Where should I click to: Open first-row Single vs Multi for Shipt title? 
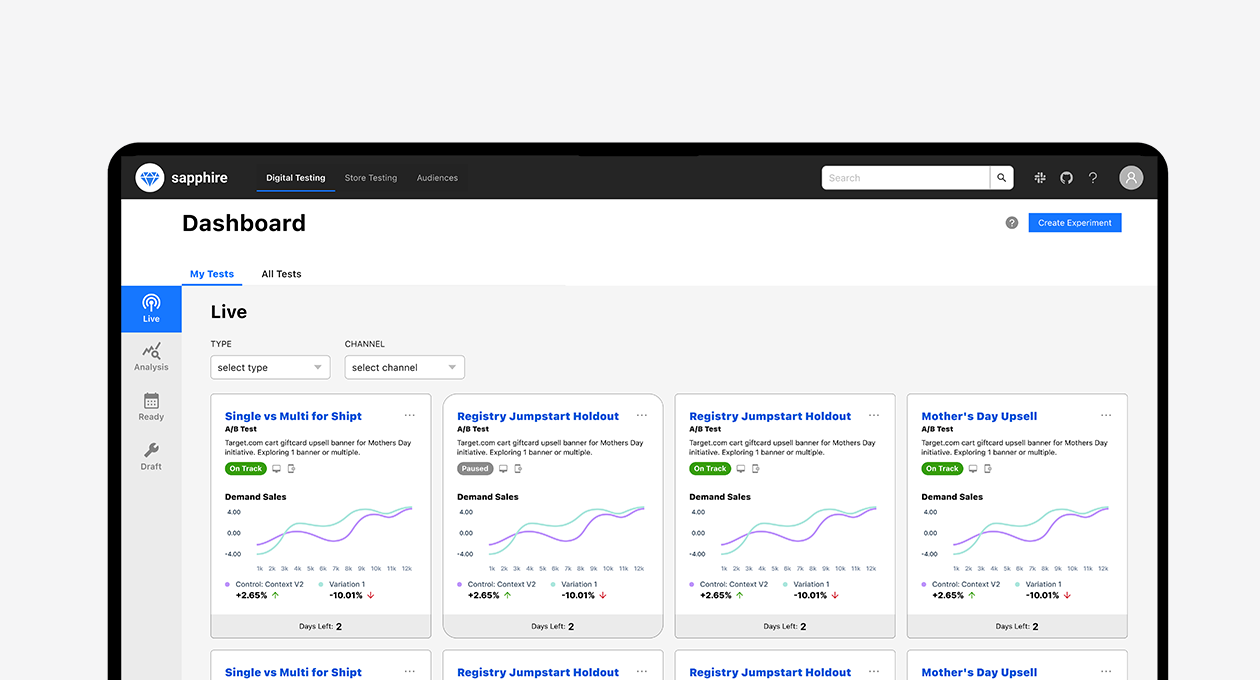click(x=293, y=416)
